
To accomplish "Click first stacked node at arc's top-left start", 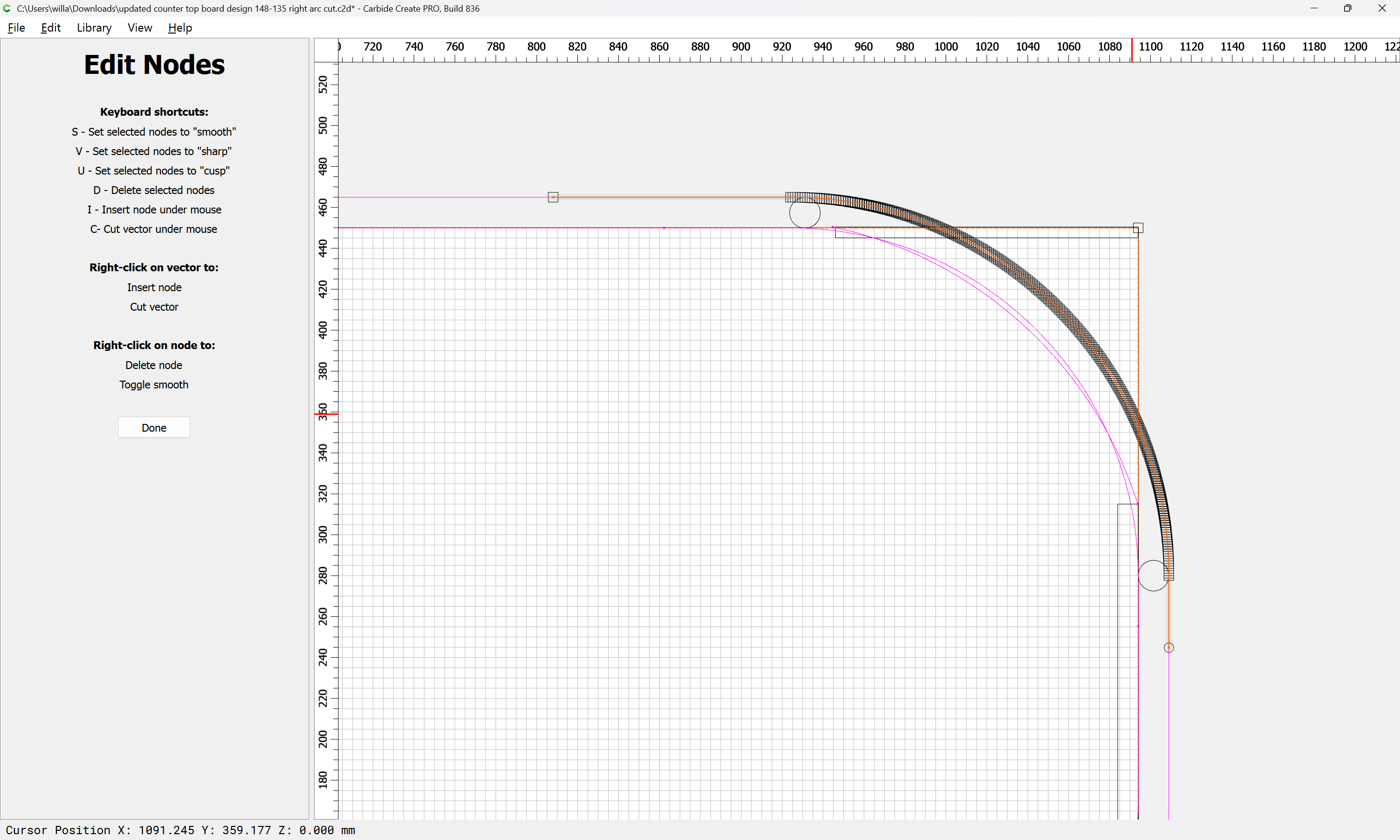I will [x=788, y=197].
